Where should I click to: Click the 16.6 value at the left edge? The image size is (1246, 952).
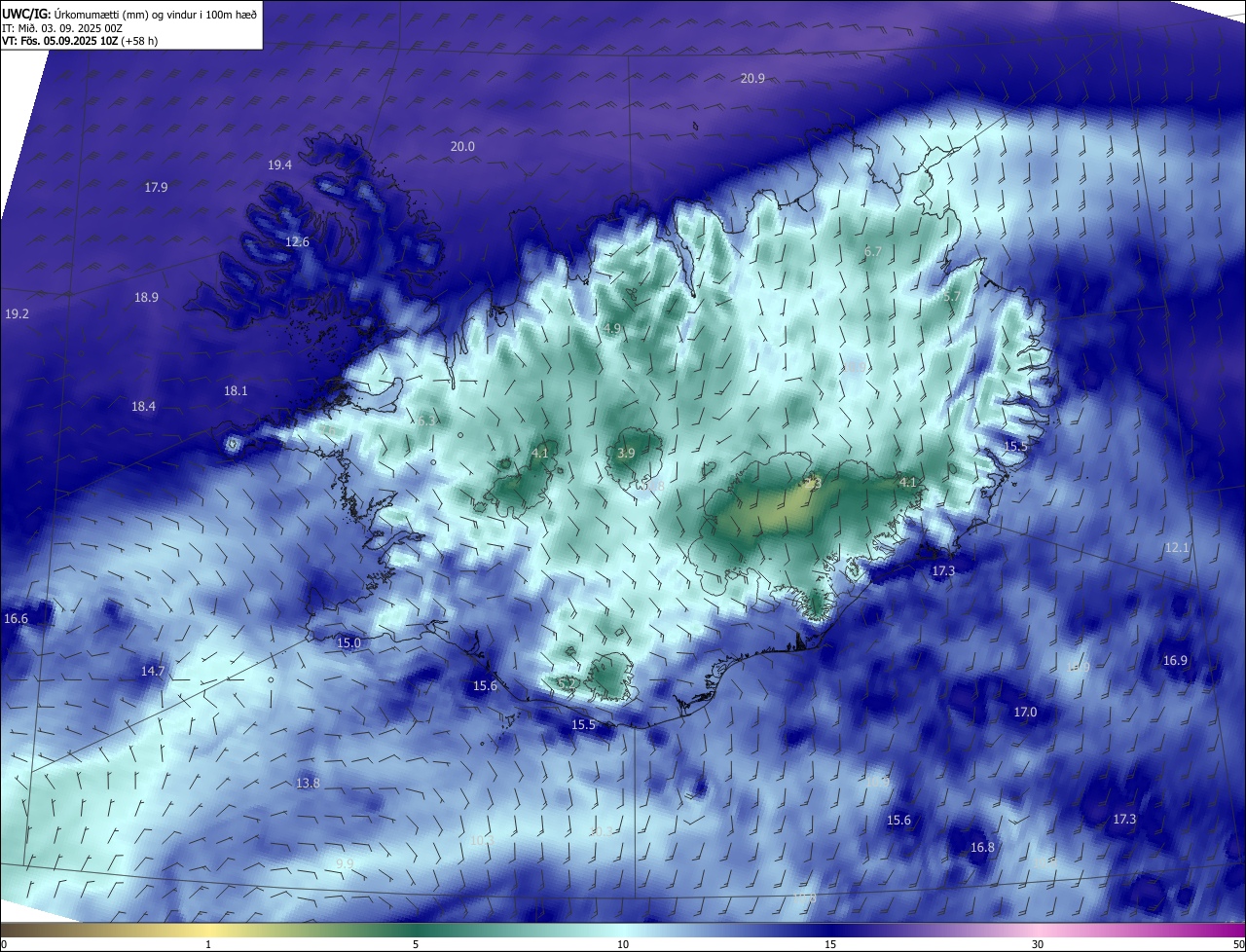coord(16,618)
